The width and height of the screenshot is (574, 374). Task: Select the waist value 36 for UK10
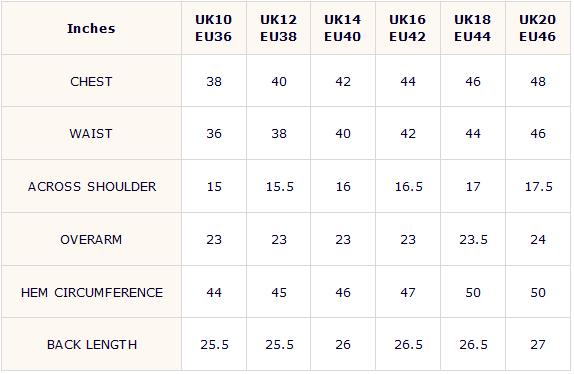coord(214,134)
